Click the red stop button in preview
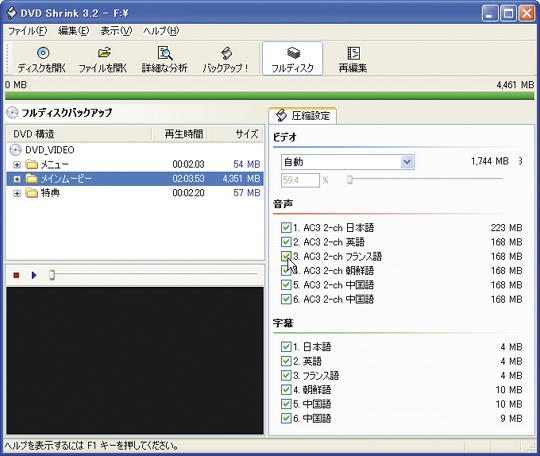This screenshot has height=456, width=540. [16, 275]
